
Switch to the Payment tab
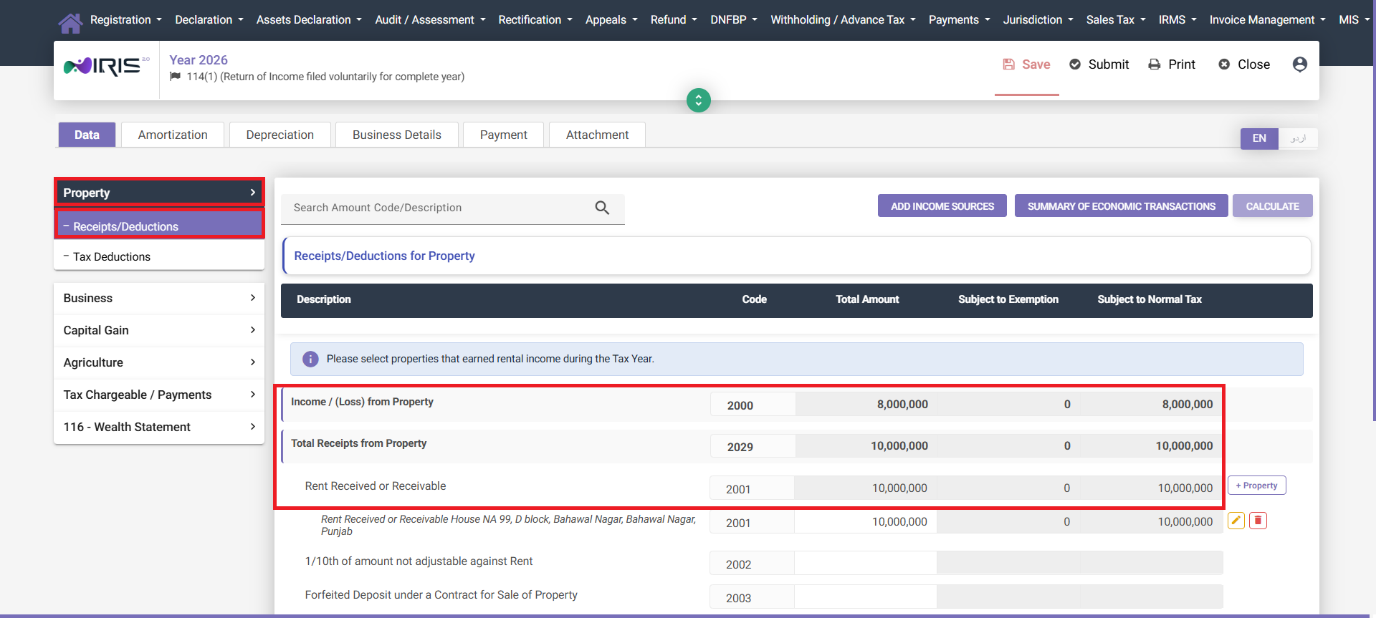504,135
